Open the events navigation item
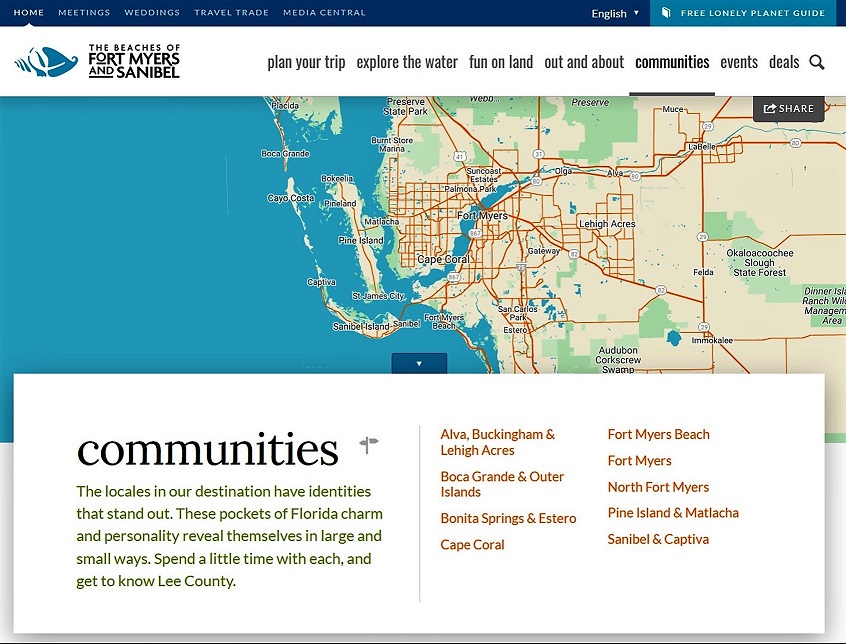 tap(739, 63)
